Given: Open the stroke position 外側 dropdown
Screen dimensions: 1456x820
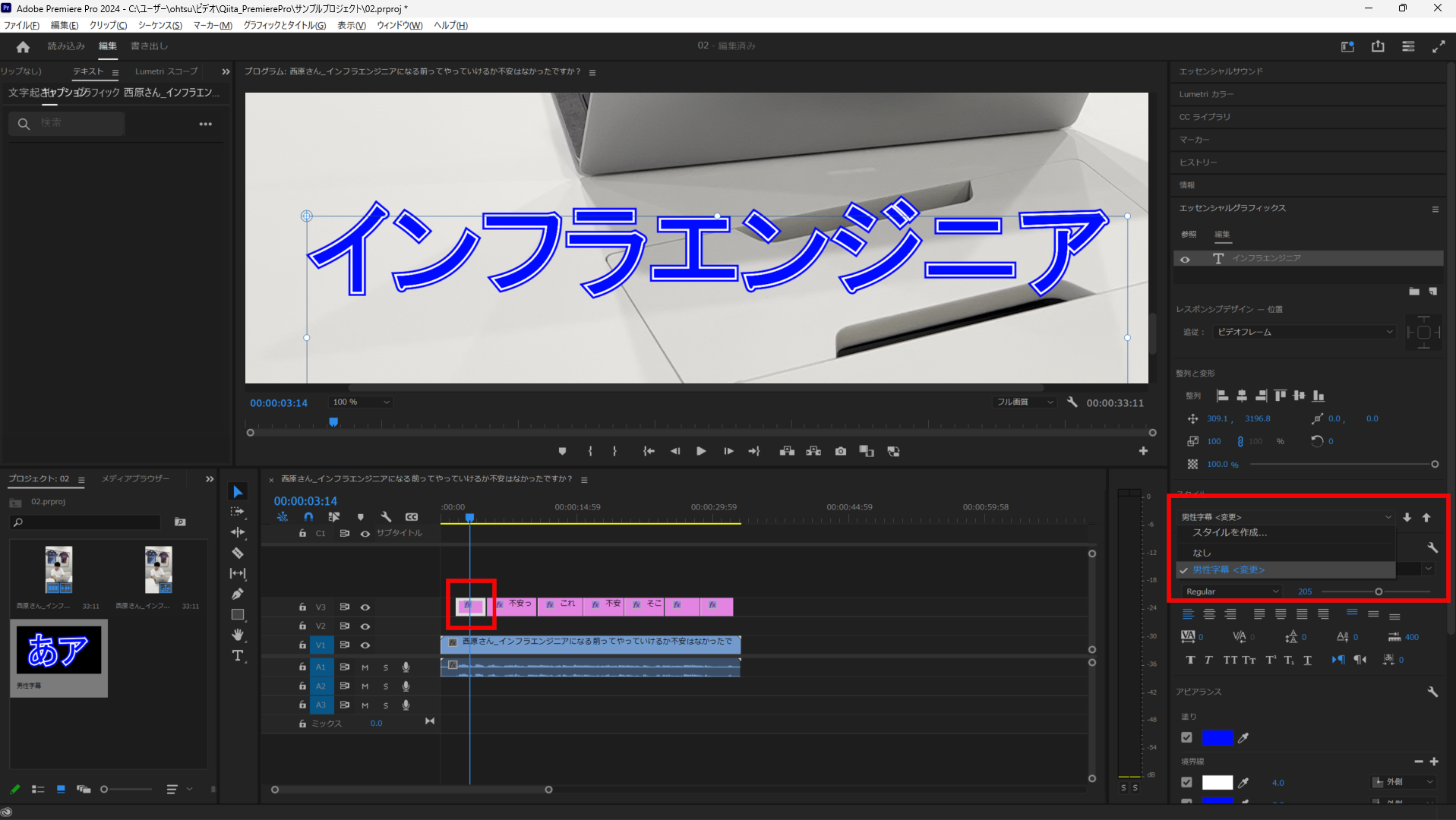Looking at the screenshot, I should coord(1404,782).
